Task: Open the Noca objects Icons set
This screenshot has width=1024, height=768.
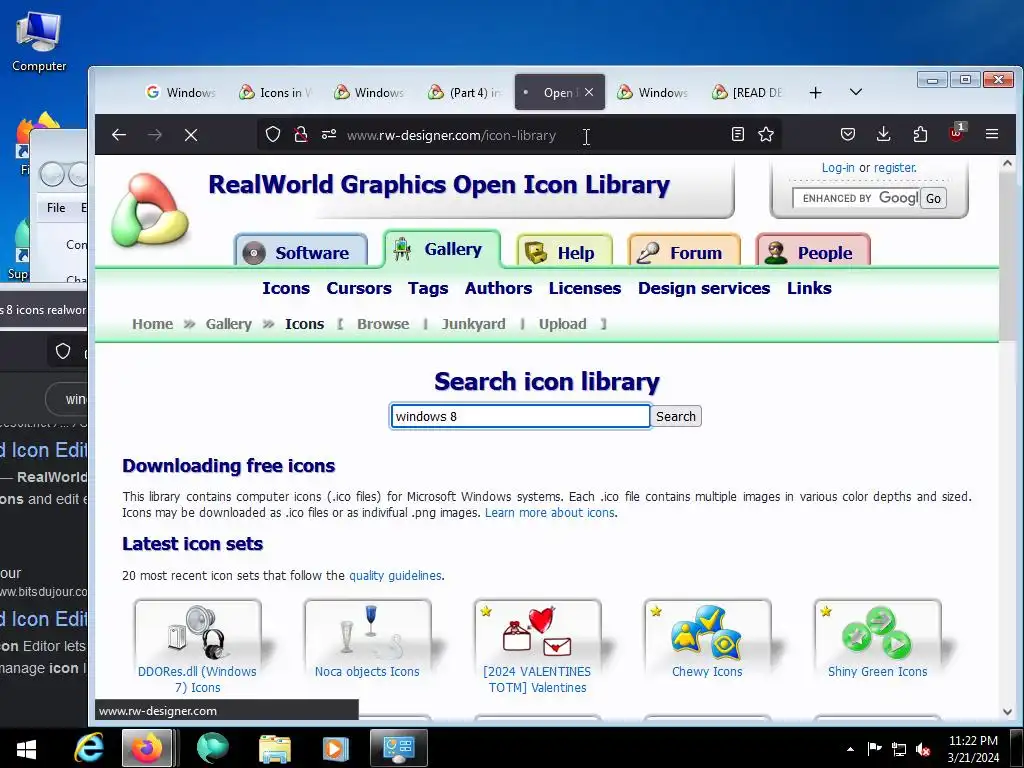Action: coord(367,640)
